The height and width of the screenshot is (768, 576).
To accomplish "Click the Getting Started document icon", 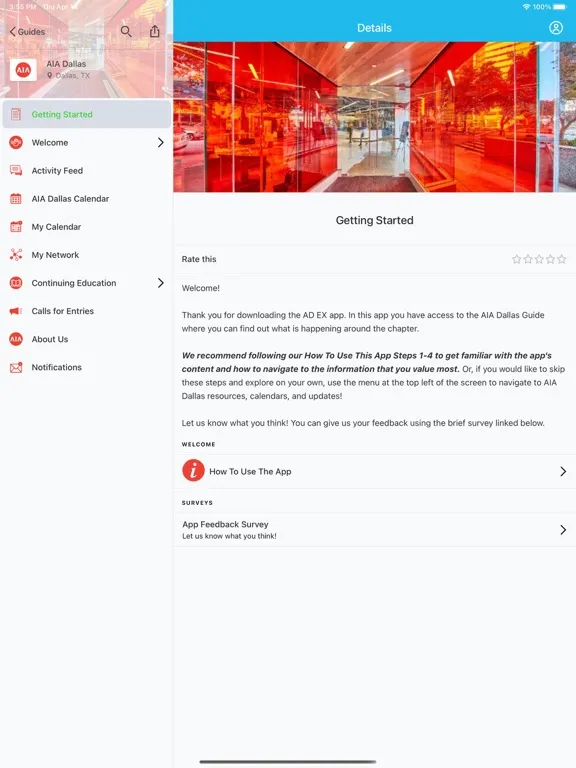I will click(x=16, y=114).
